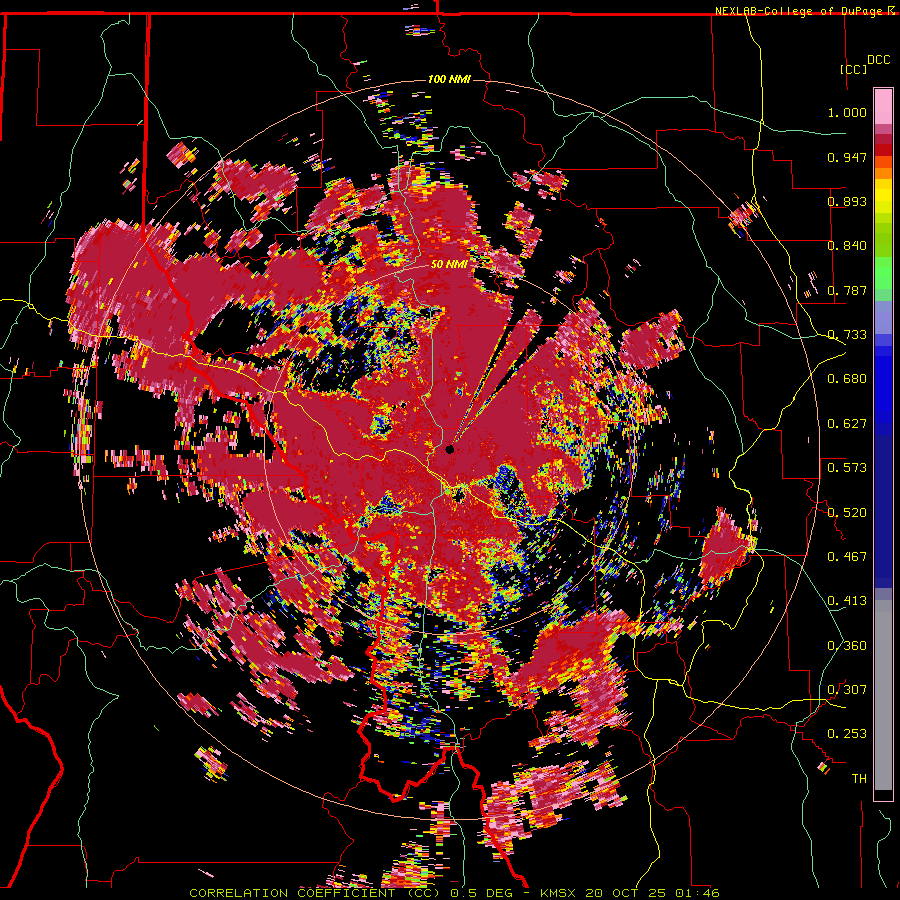900x900 pixels.
Task: Select the 0.787 value on the legend
Action: coord(847,290)
